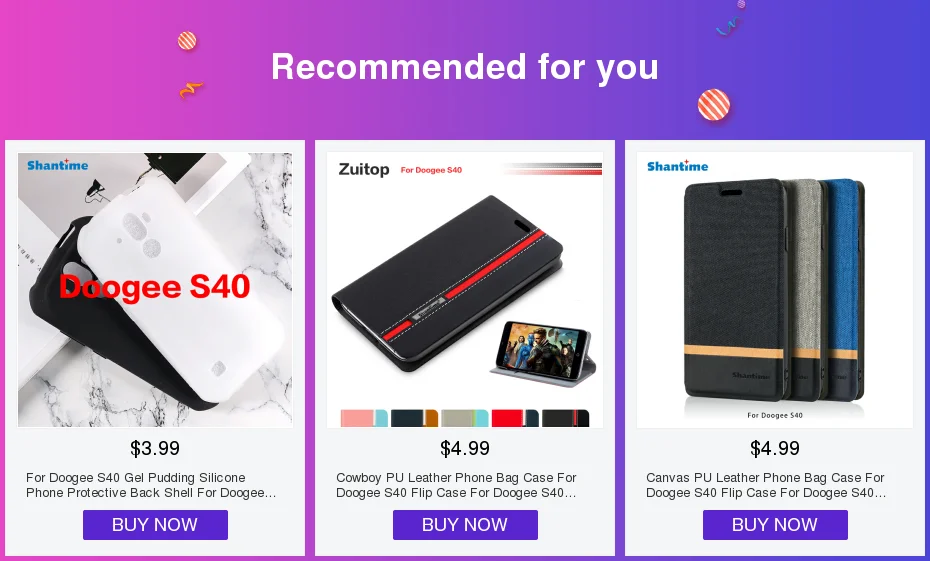Click BUY NOW for the $3.99 silicone case
The width and height of the screenshot is (930, 561).
(155, 525)
